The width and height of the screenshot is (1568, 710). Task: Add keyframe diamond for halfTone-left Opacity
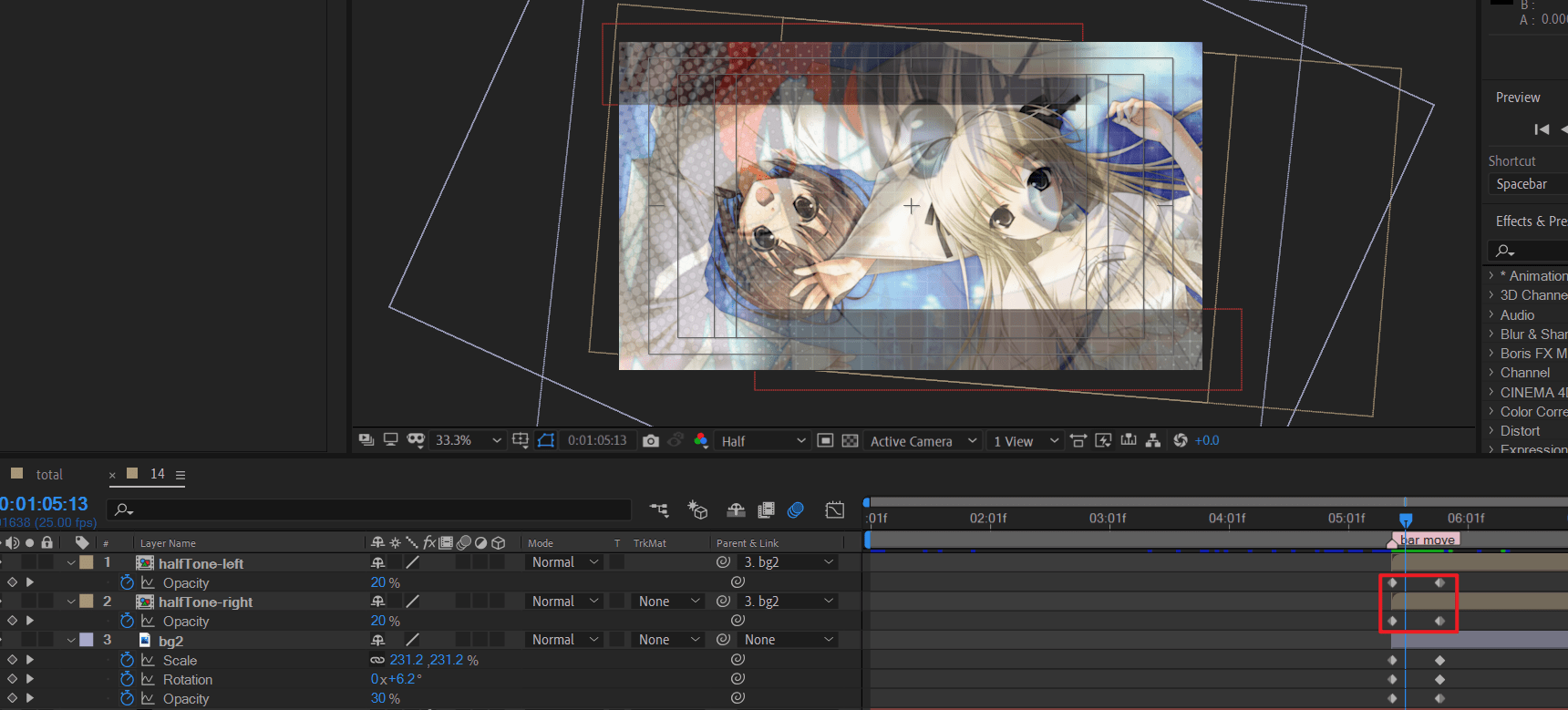12,582
